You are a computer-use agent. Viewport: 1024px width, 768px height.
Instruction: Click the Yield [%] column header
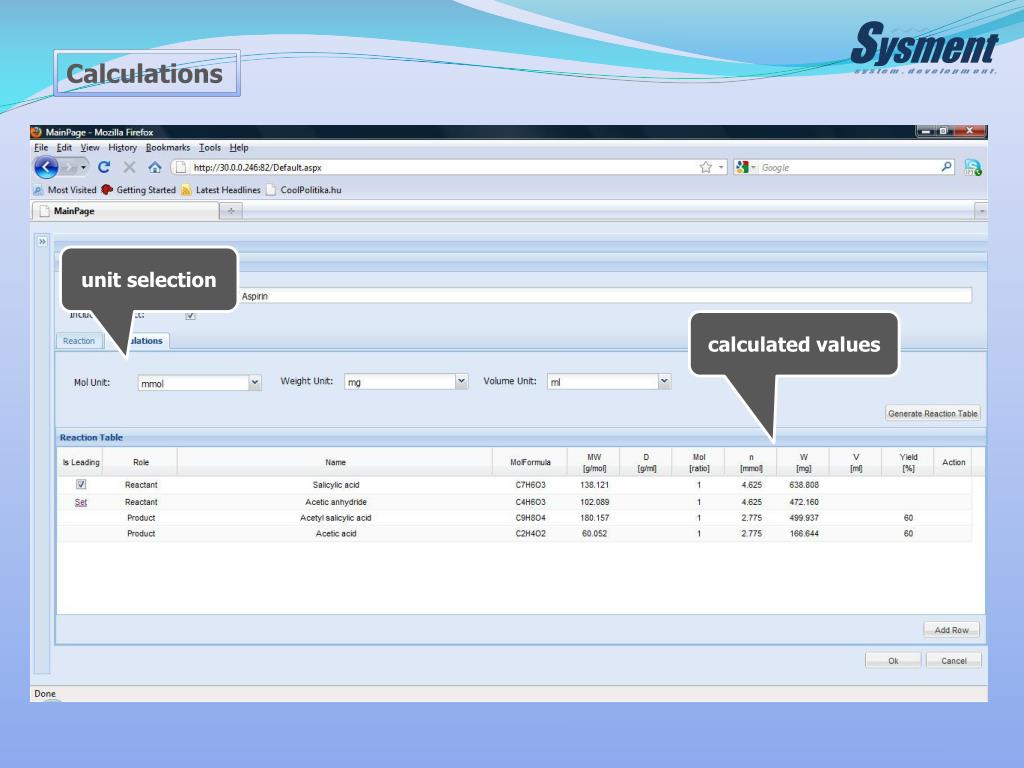pos(908,462)
